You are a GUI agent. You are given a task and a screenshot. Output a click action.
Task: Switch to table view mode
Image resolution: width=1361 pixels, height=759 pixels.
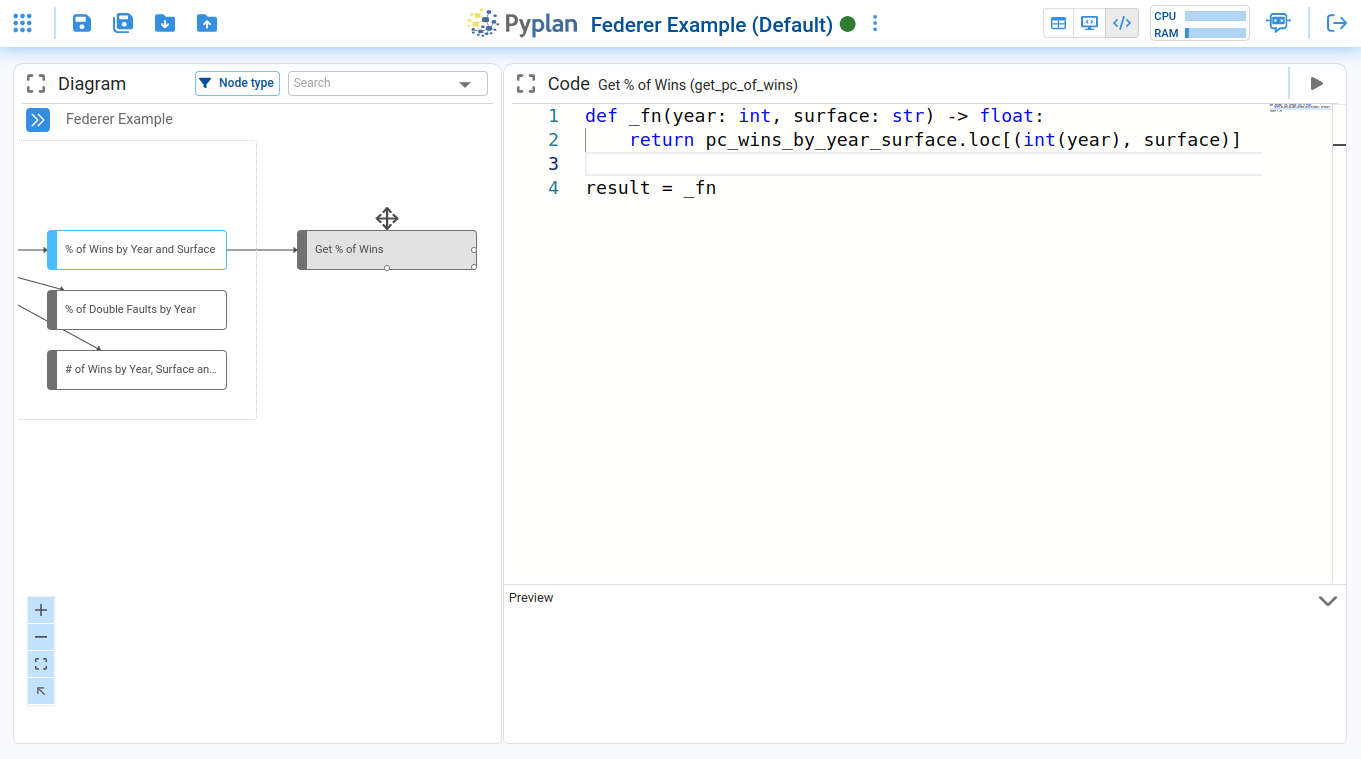point(1058,22)
